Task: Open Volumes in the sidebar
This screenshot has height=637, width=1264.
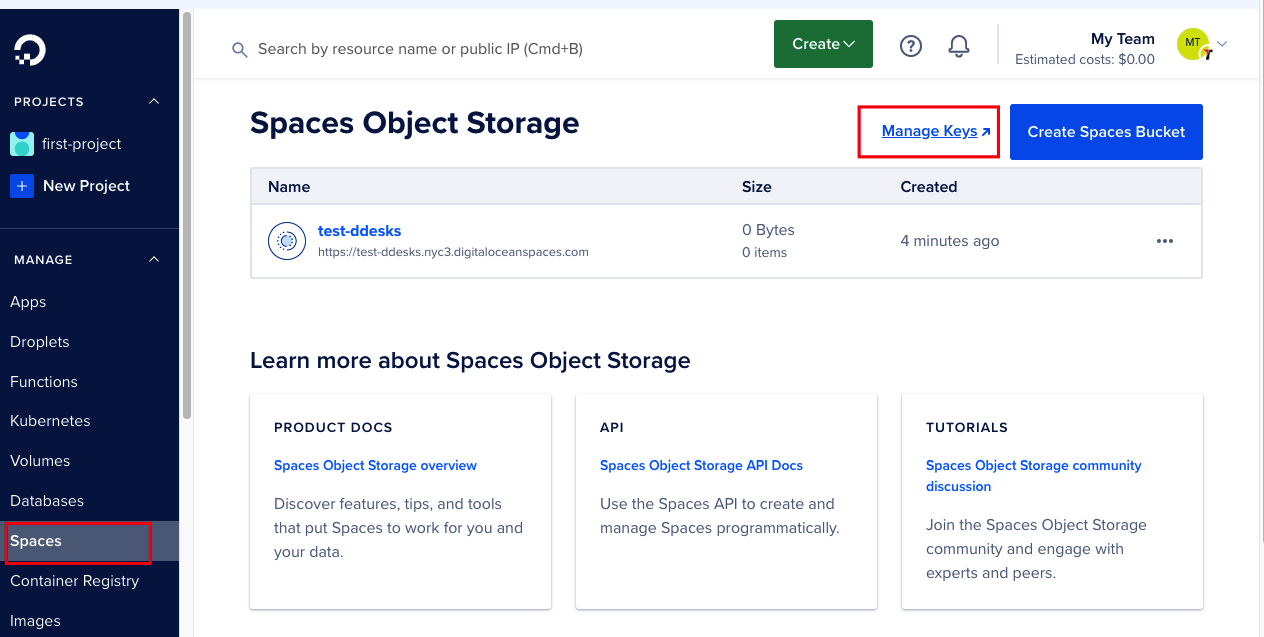Action: point(40,461)
